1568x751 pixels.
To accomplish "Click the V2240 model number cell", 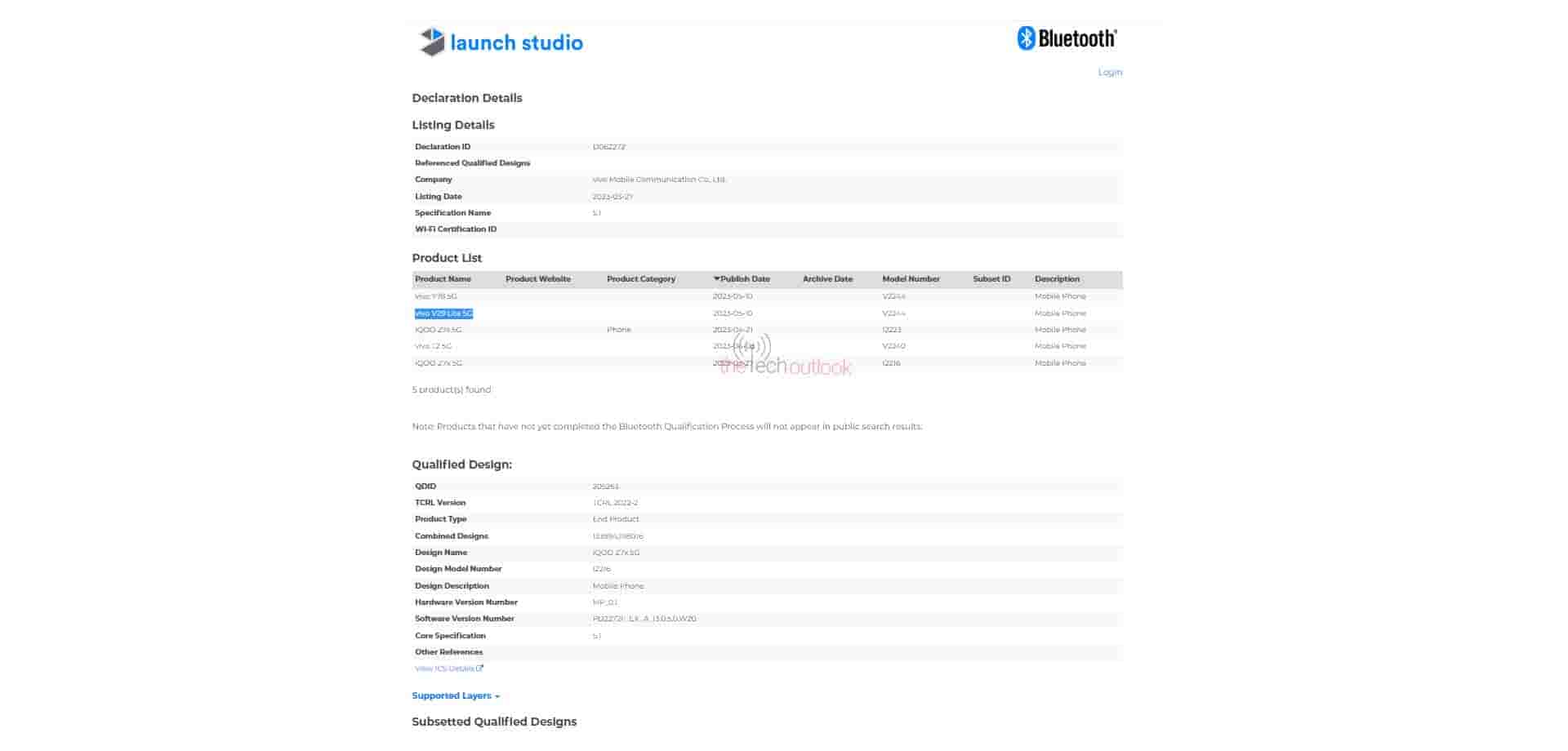I will (x=893, y=346).
